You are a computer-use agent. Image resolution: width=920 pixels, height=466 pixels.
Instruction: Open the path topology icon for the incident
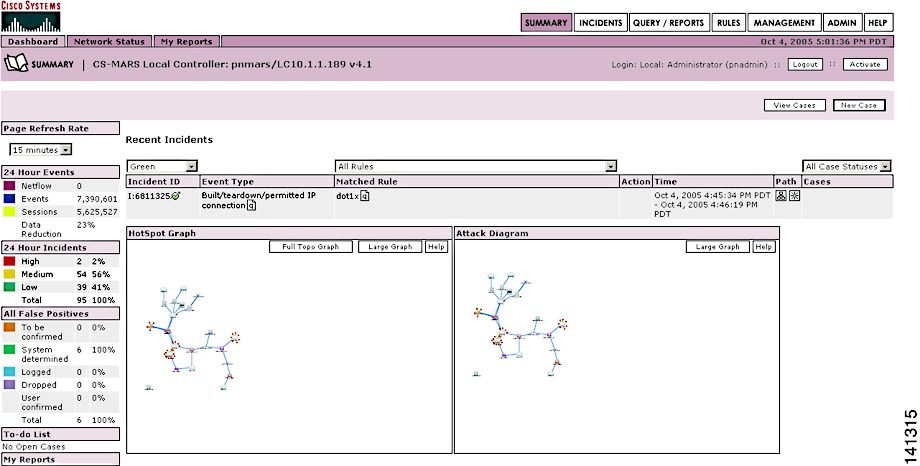pyautogui.click(x=780, y=196)
